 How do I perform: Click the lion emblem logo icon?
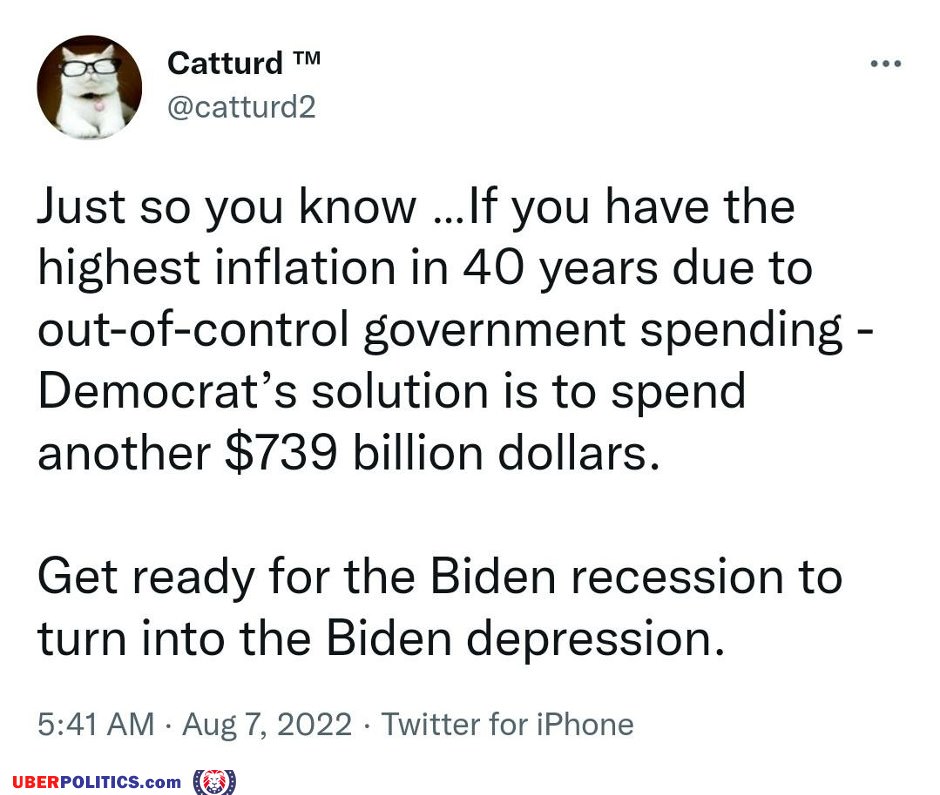pos(214,782)
